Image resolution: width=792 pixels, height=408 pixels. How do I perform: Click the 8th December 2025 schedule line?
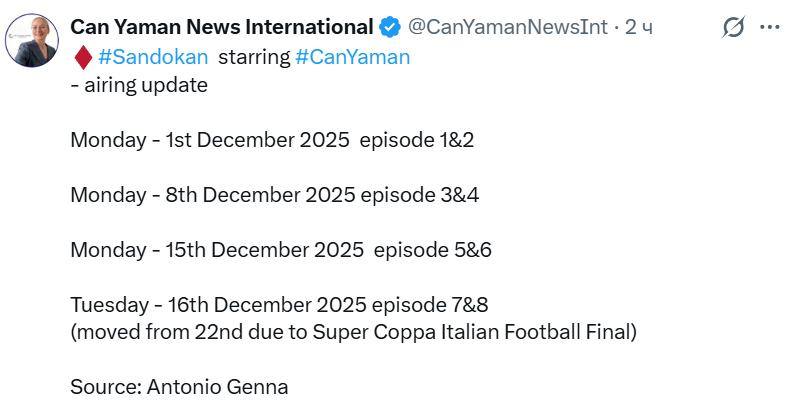click(x=274, y=194)
